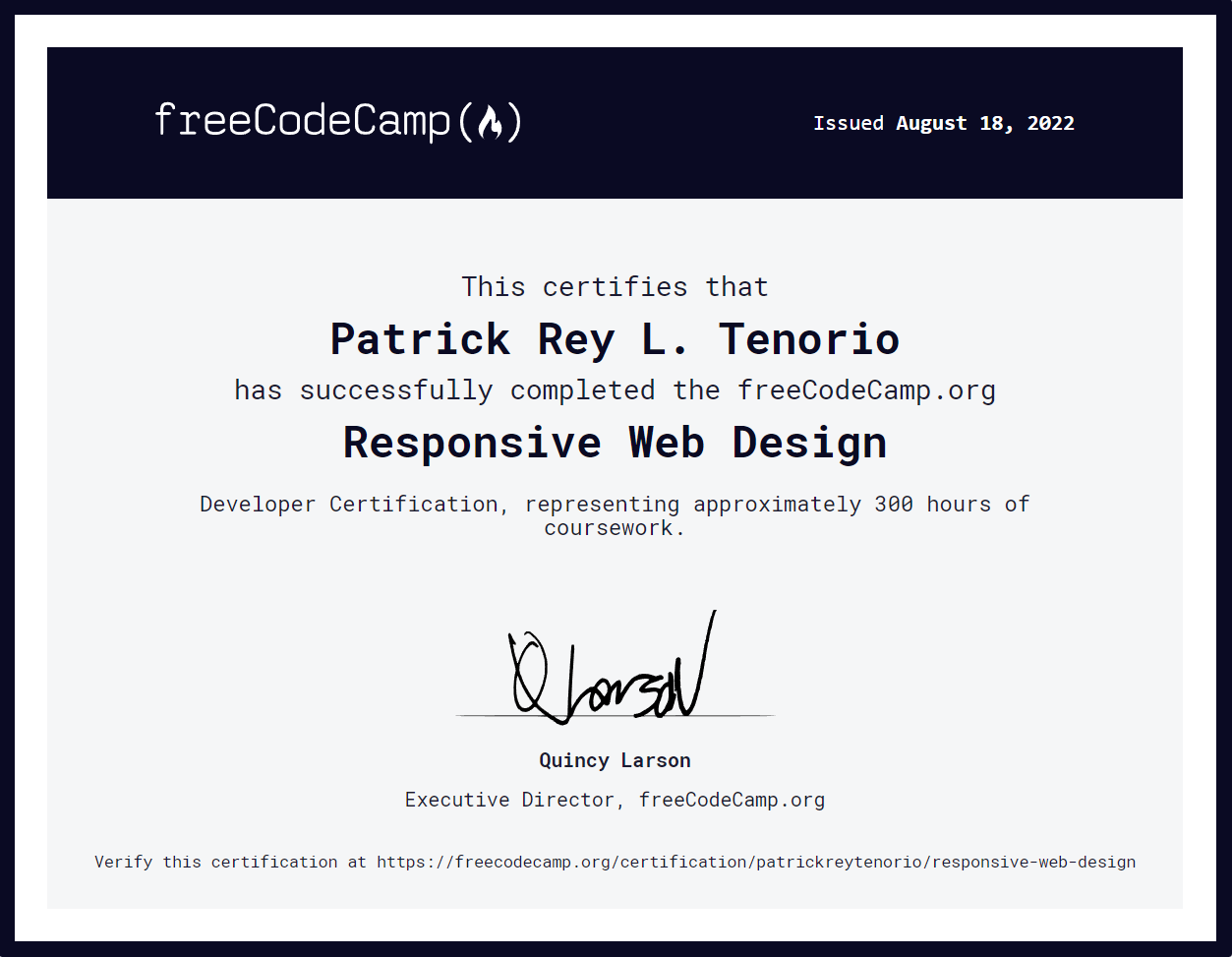The image size is (1232, 957).
Task: Click the '300 hours of coursework' description
Action: pos(616,515)
